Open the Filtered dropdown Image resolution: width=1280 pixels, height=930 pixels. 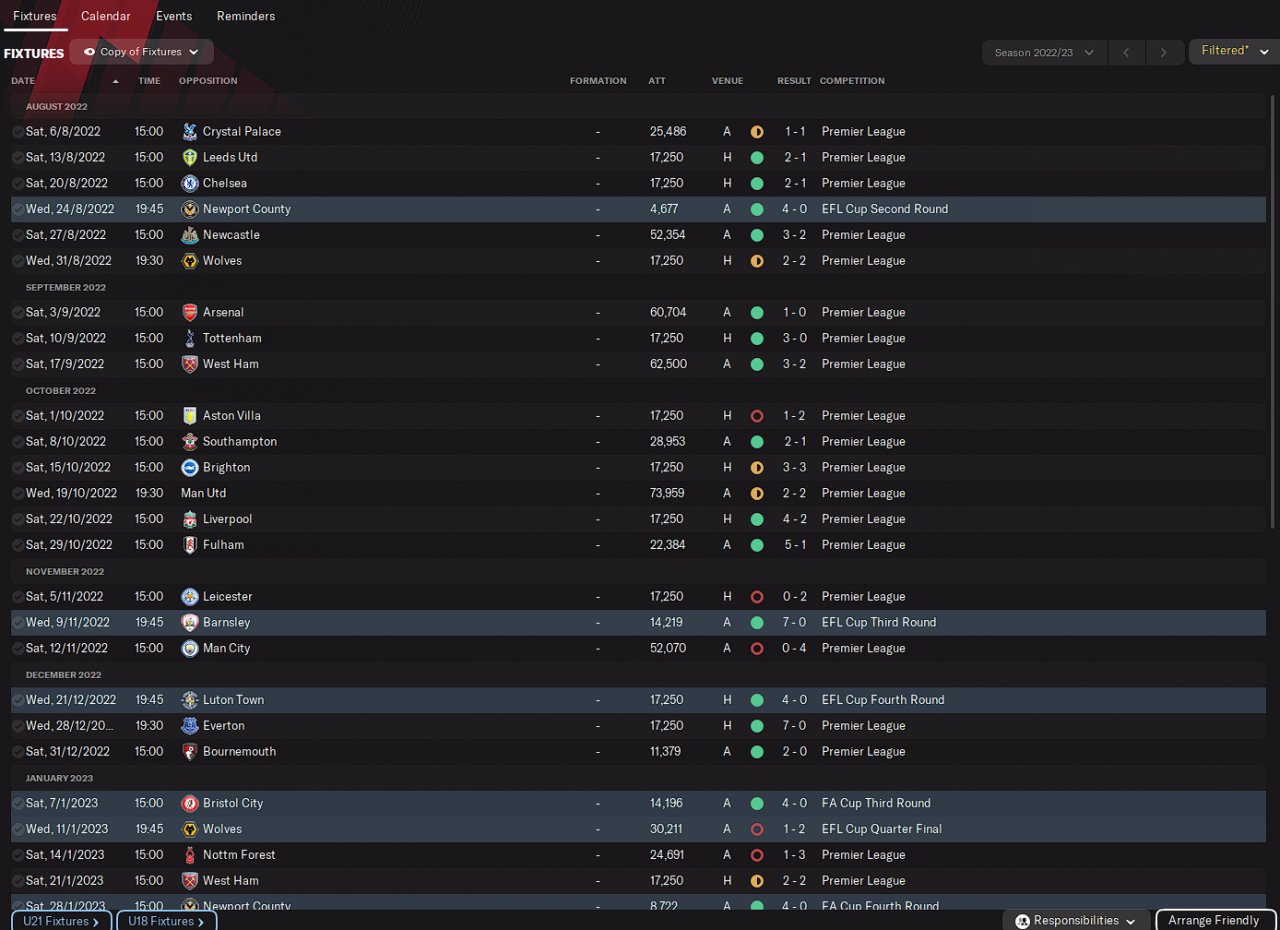click(1234, 51)
